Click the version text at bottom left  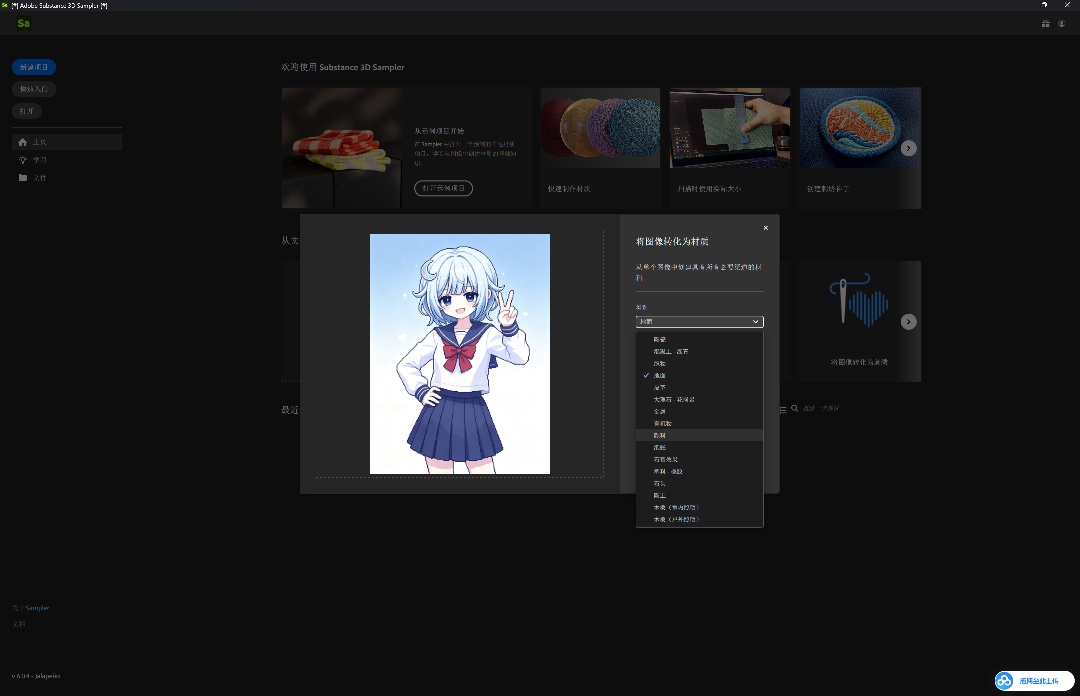click(36, 676)
